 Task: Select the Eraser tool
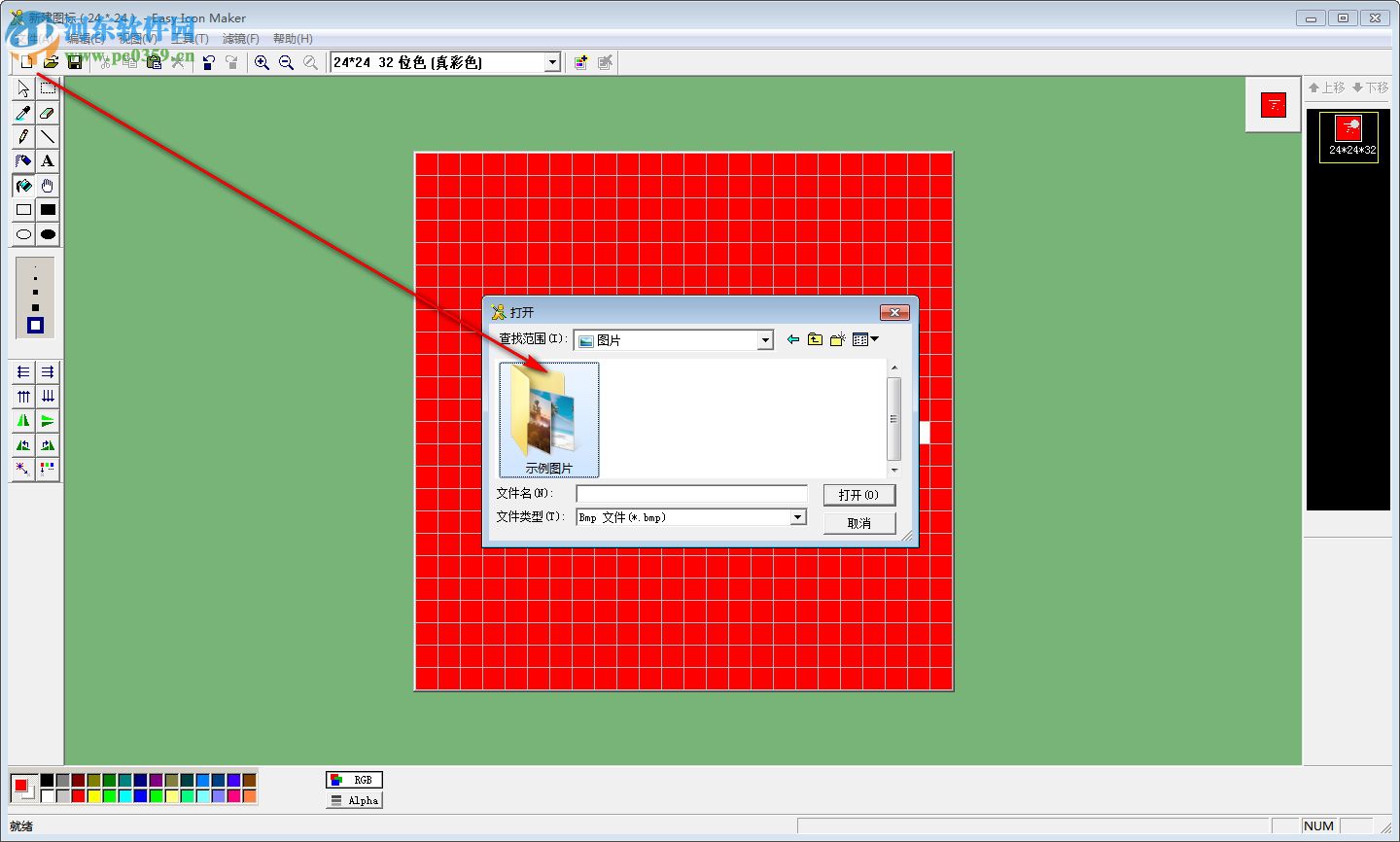coord(48,113)
